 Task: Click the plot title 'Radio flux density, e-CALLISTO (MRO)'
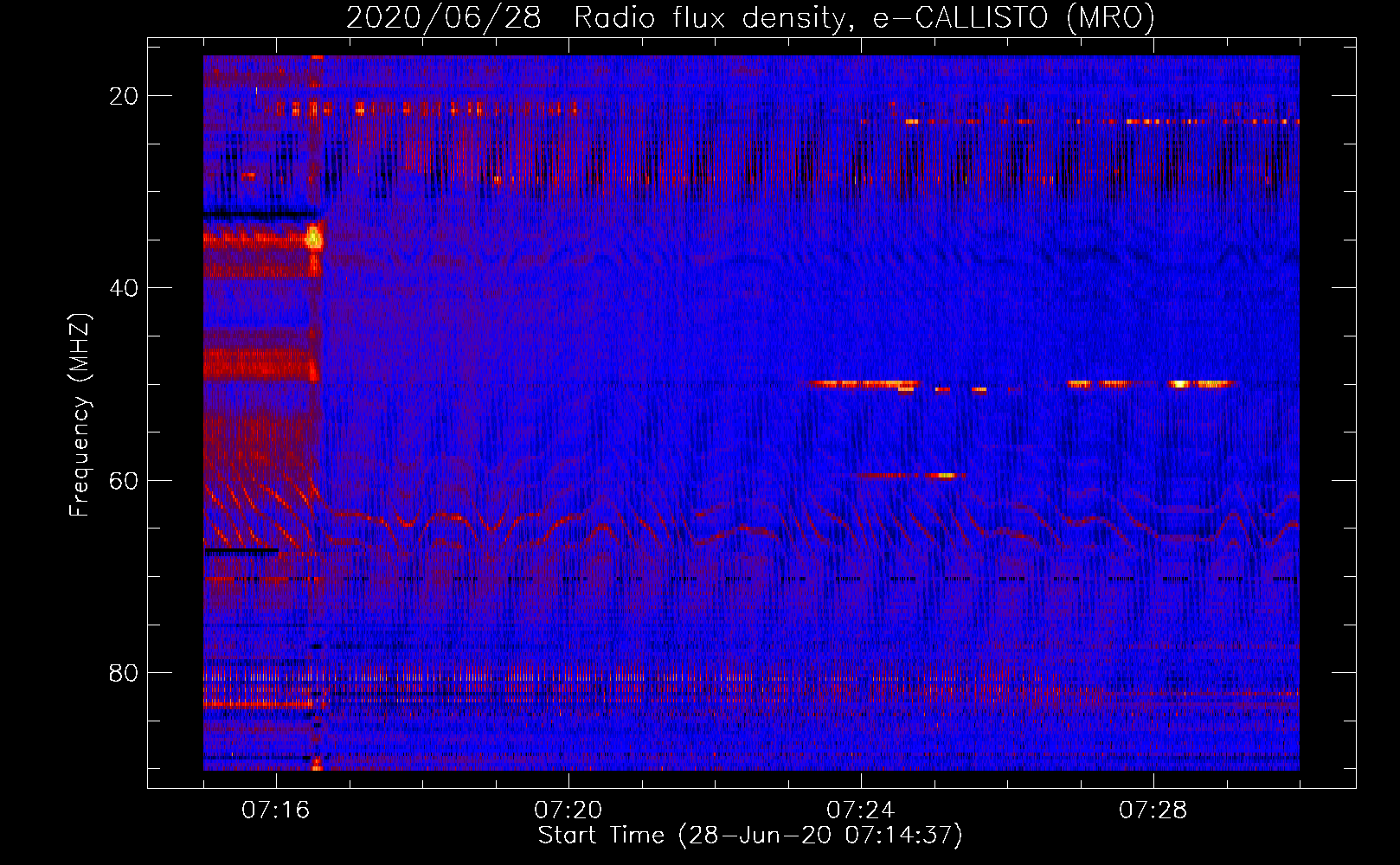coord(864,18)
